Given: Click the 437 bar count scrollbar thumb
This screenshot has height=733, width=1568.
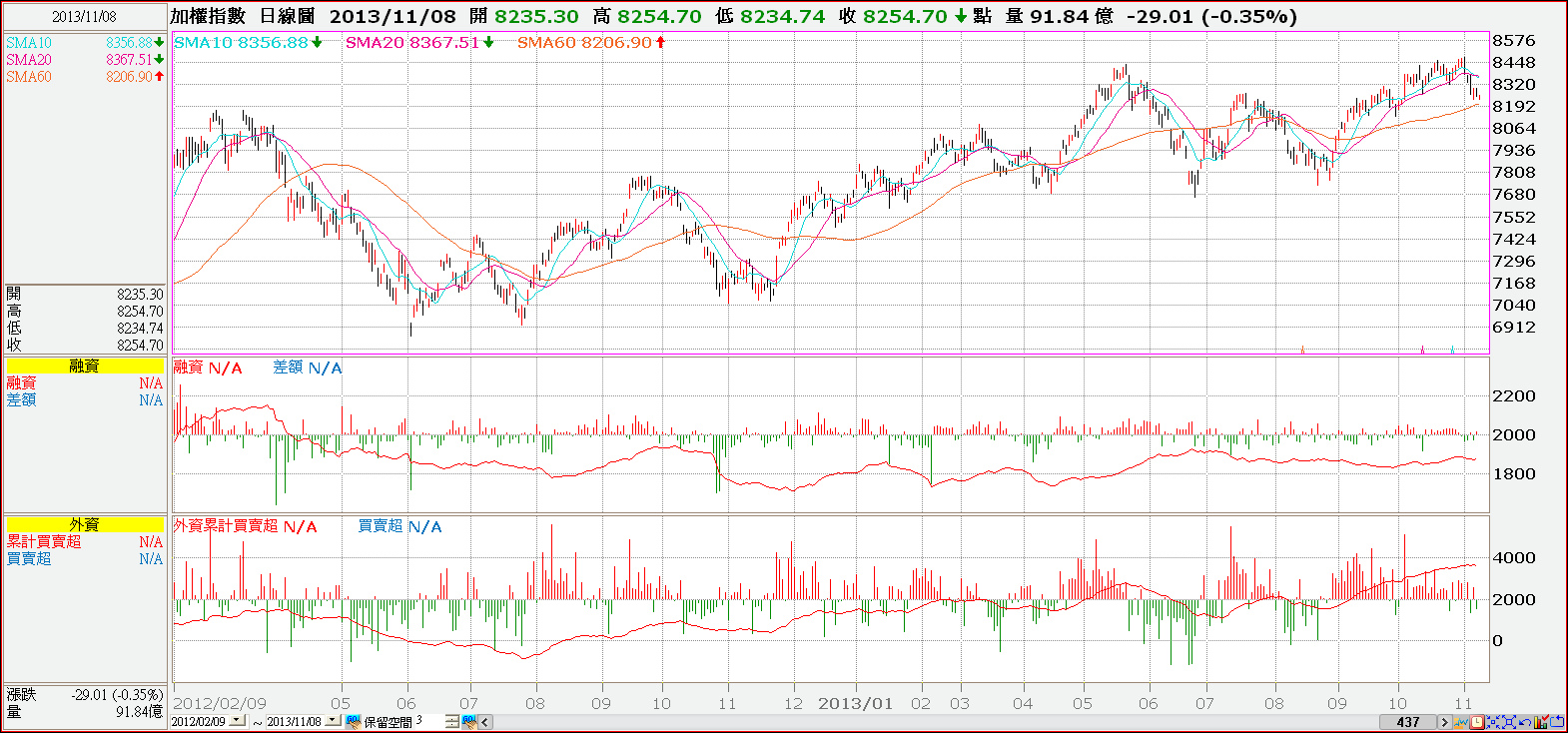Looking at the screenshot, I should point(1408,722).
